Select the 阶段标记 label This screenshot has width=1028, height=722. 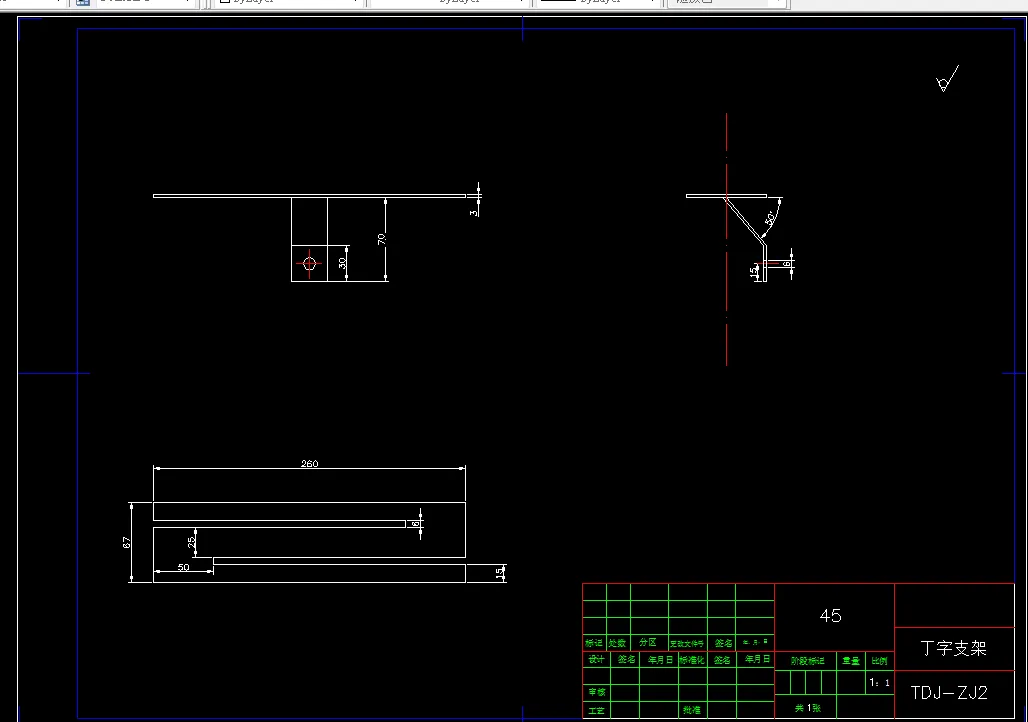pyautogui.click(x=807, y=661)
